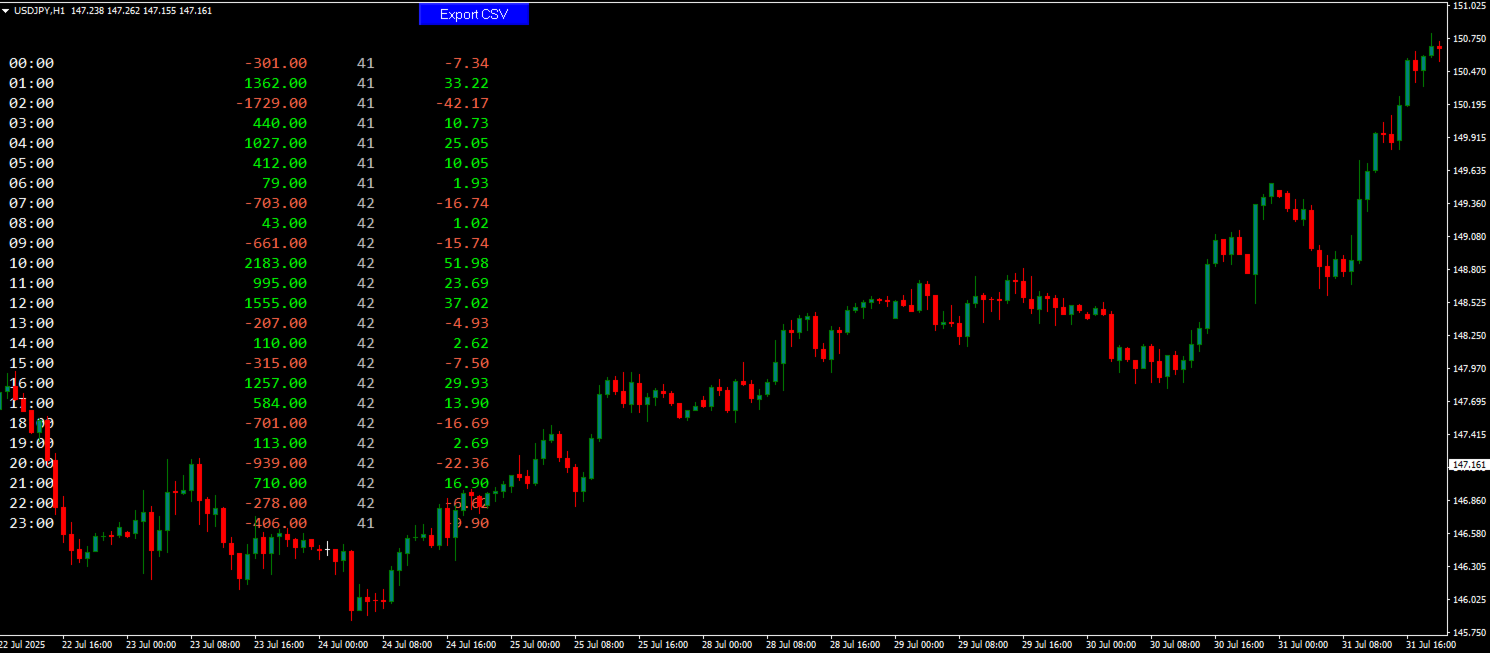Image resolution: width=1490 pixels, height=653 pixels.
Task: Click the Export CSV button
Action: pyautogui.click(x=473, y=14)
